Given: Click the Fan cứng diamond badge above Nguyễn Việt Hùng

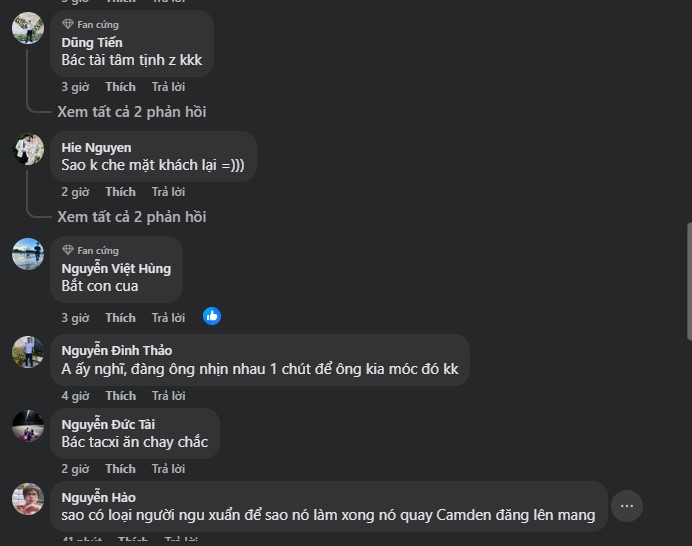Looking at the screenshot, I should click(x=68, y=250).
